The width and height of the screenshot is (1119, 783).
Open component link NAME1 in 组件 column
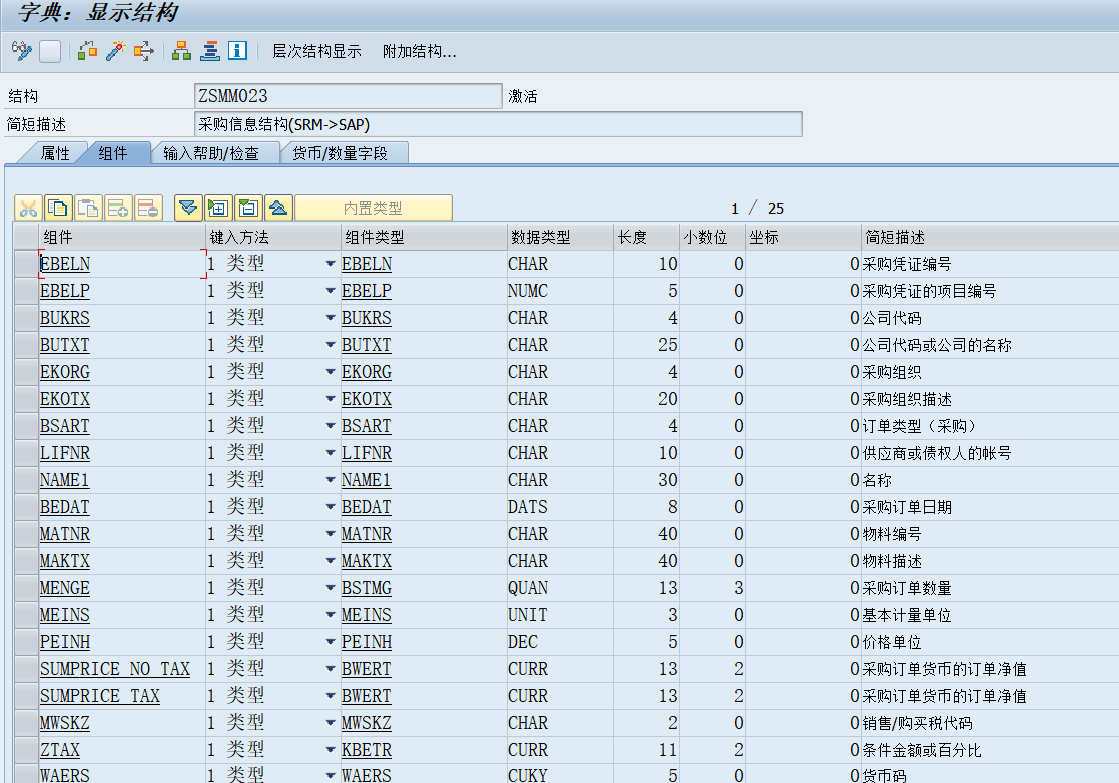[x=65, y=480]
